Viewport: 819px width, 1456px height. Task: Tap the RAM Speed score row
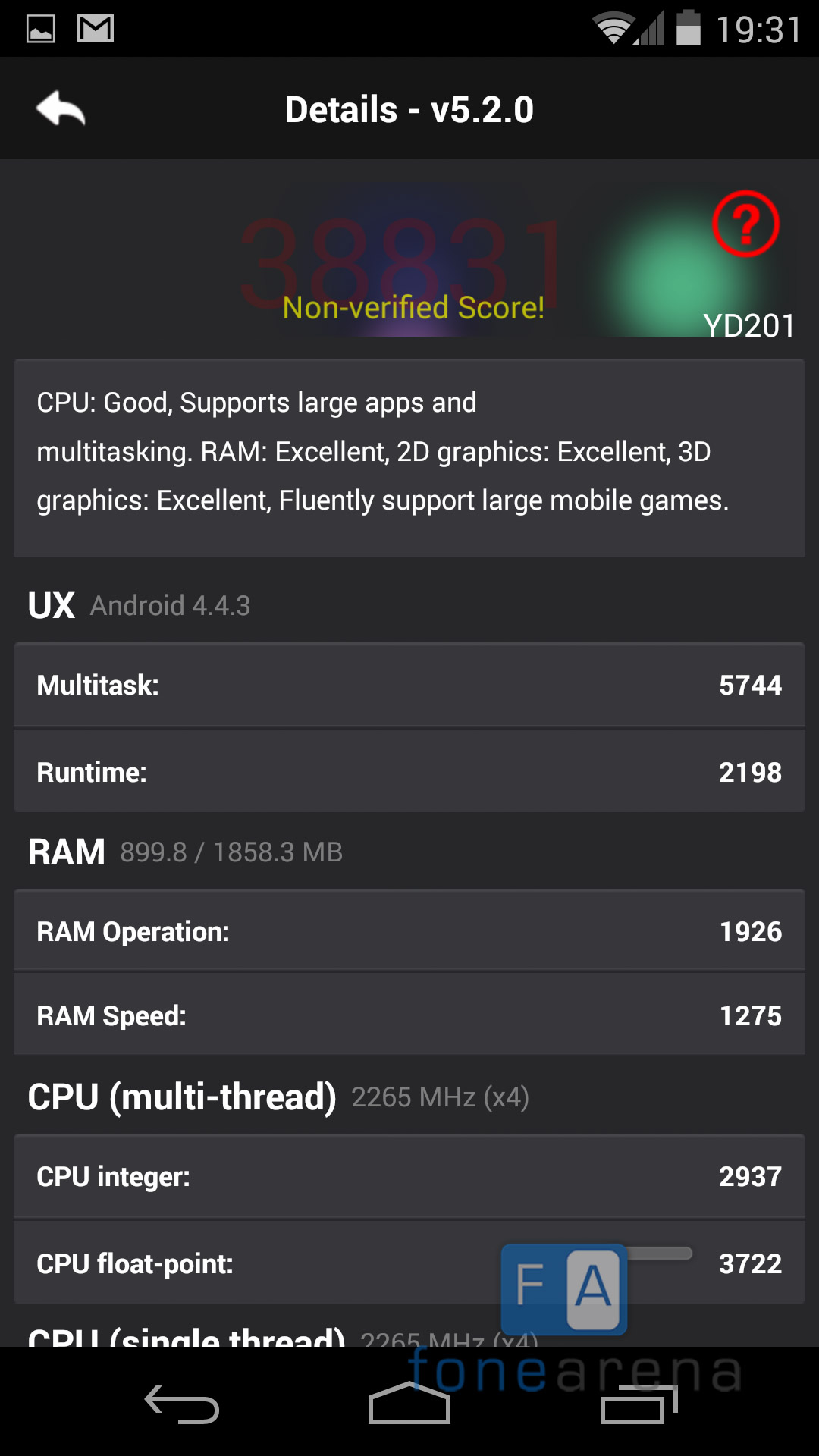tap(409, 1015)
